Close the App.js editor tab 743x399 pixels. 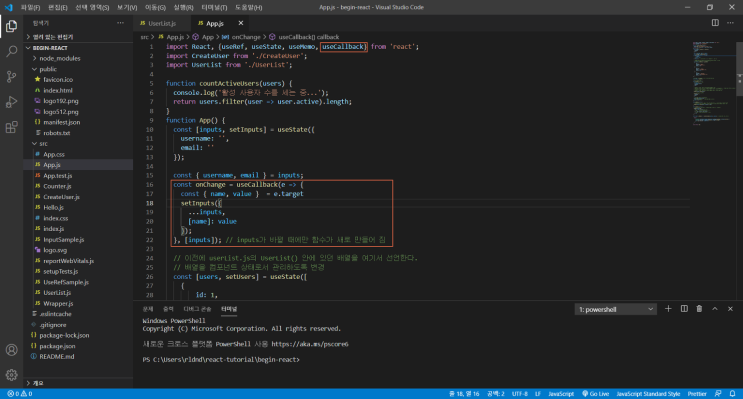tap(241, 23)
